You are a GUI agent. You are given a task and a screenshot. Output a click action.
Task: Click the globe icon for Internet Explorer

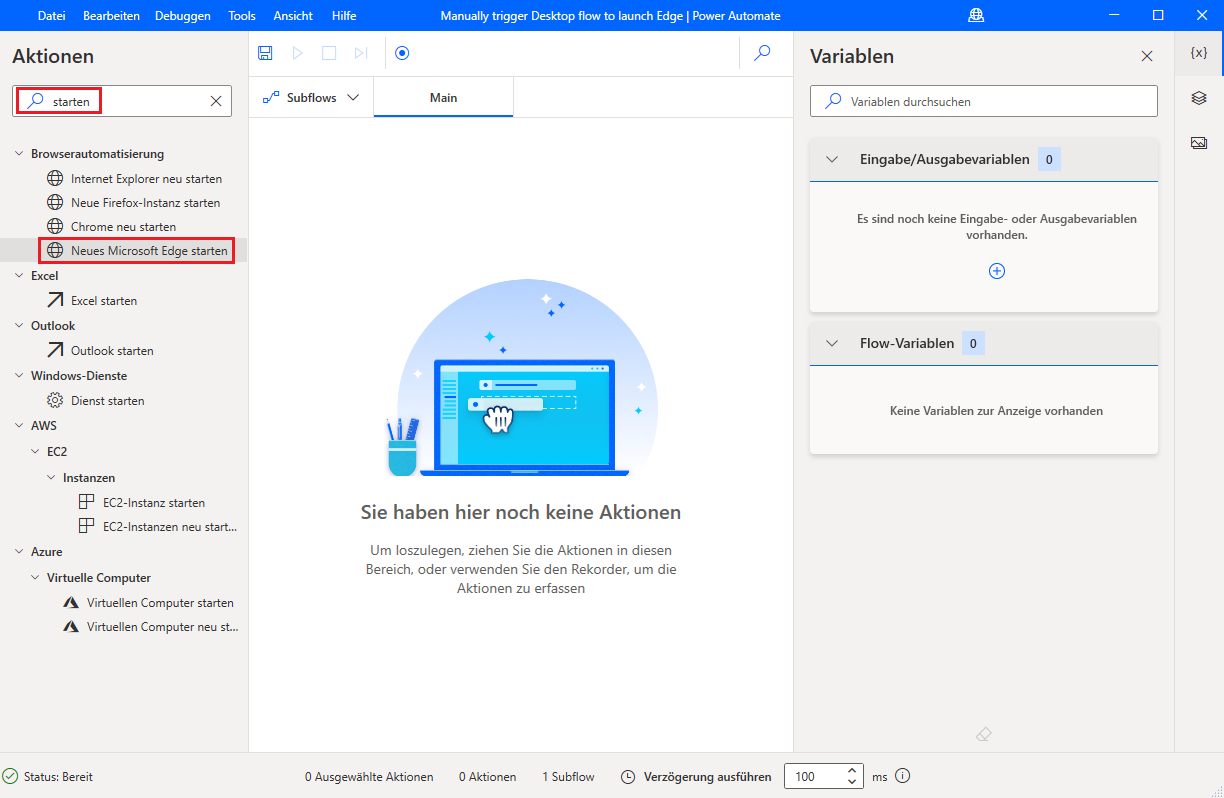[55, 179]
